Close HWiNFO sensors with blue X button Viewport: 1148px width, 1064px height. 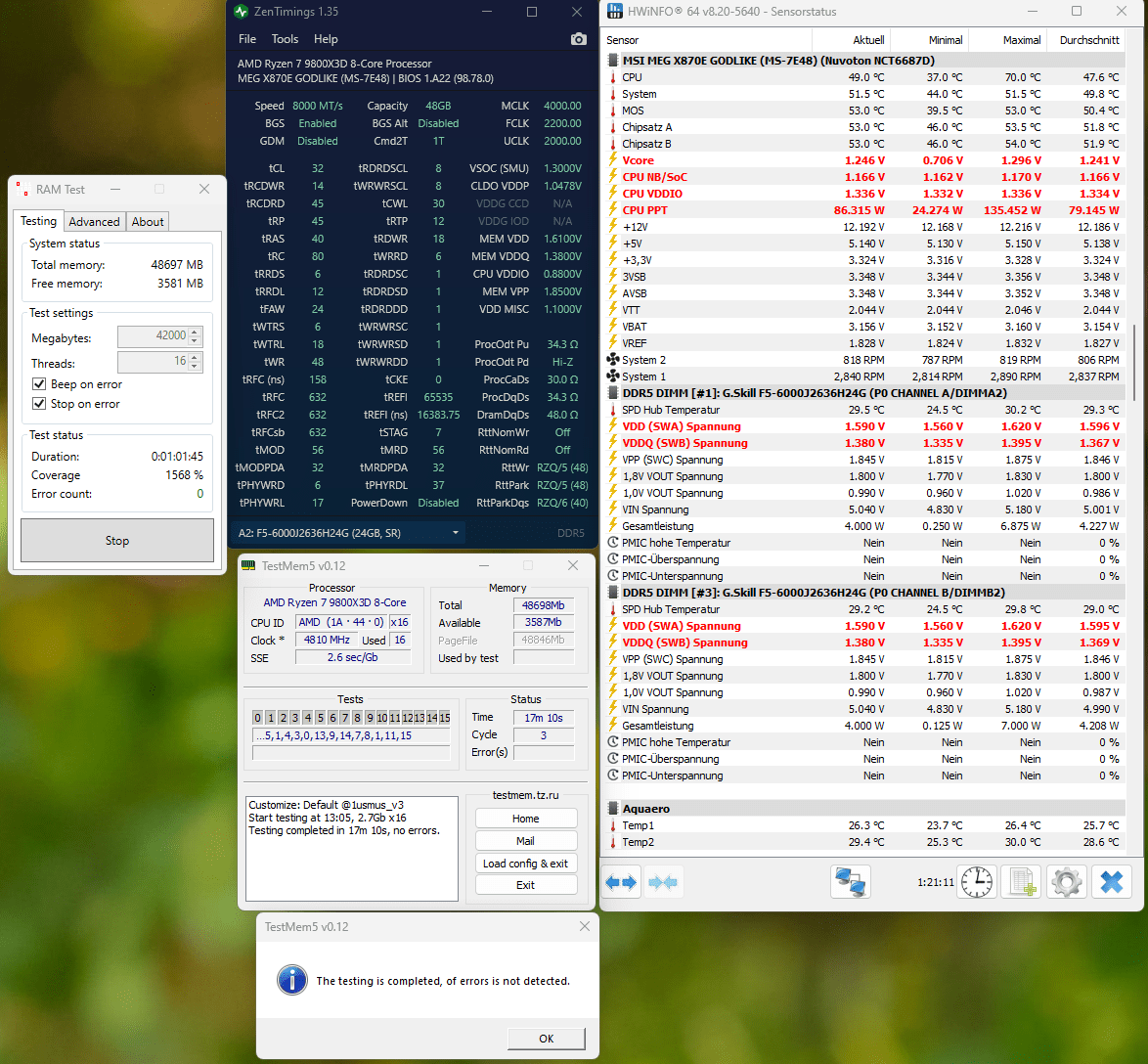point(1112,882)
